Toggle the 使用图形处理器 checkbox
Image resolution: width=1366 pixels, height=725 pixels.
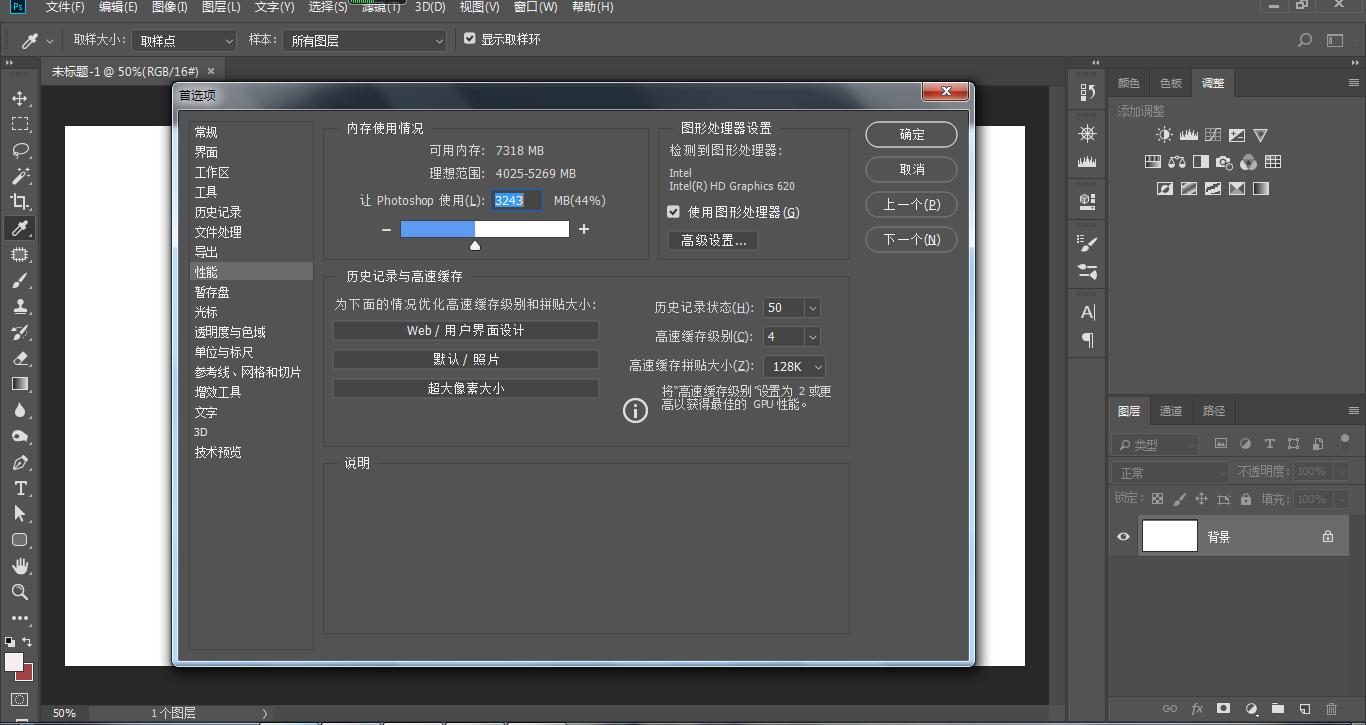pos(673,212)
